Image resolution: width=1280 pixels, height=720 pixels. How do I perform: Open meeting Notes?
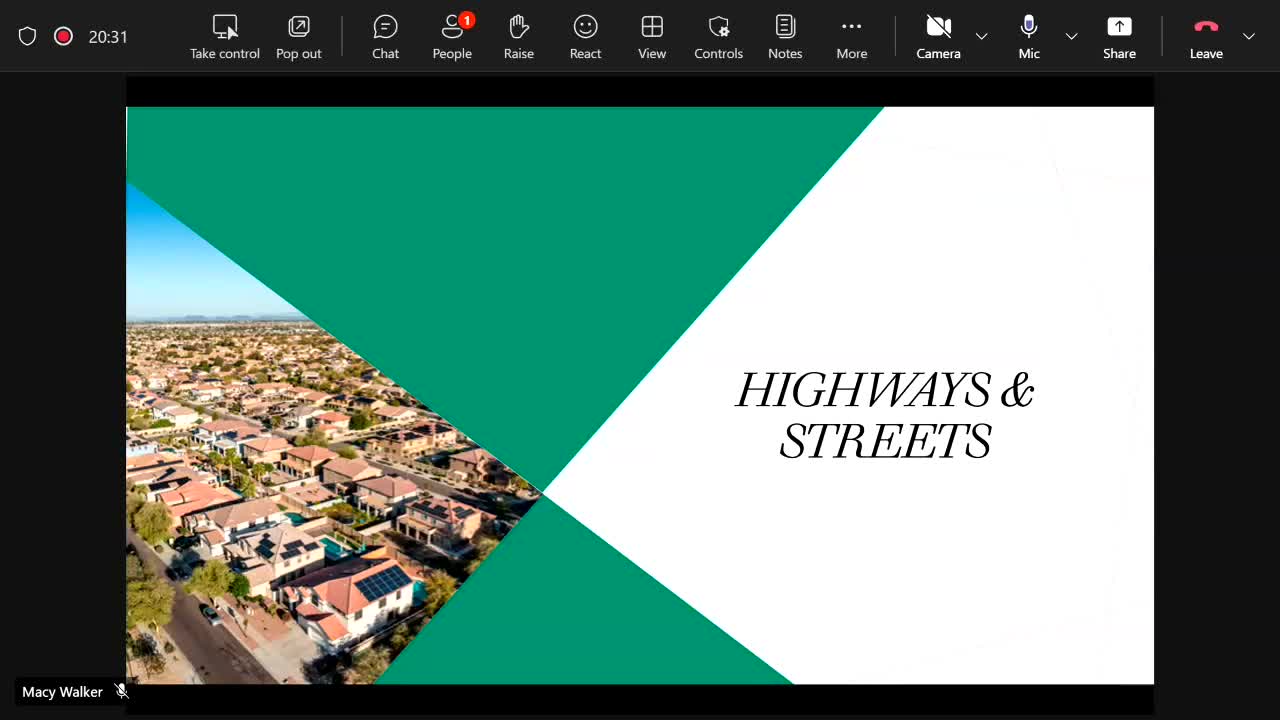click(x=785, y=37)
